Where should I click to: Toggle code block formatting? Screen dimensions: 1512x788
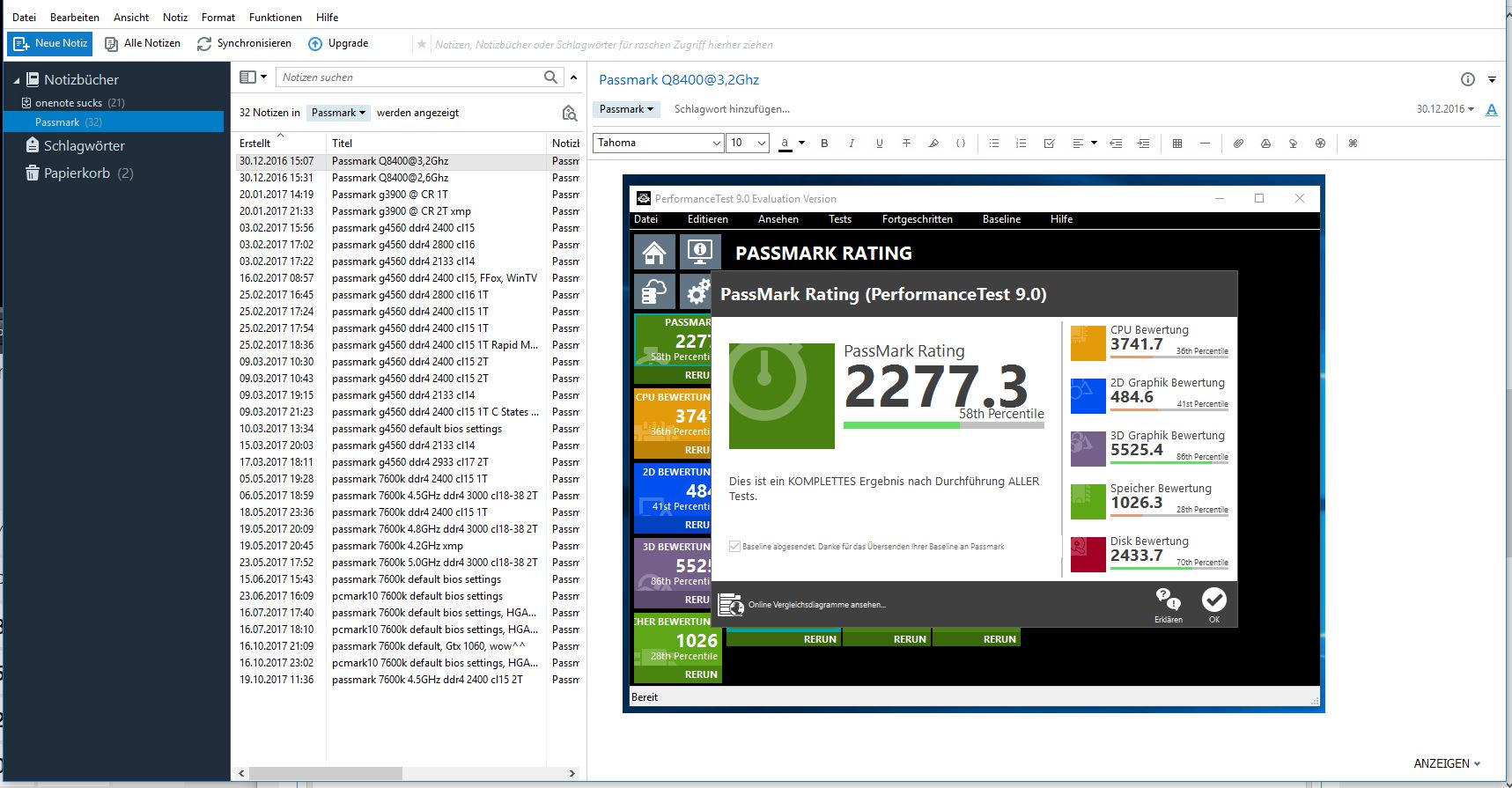pyautogui.click(x=961, y=144)
